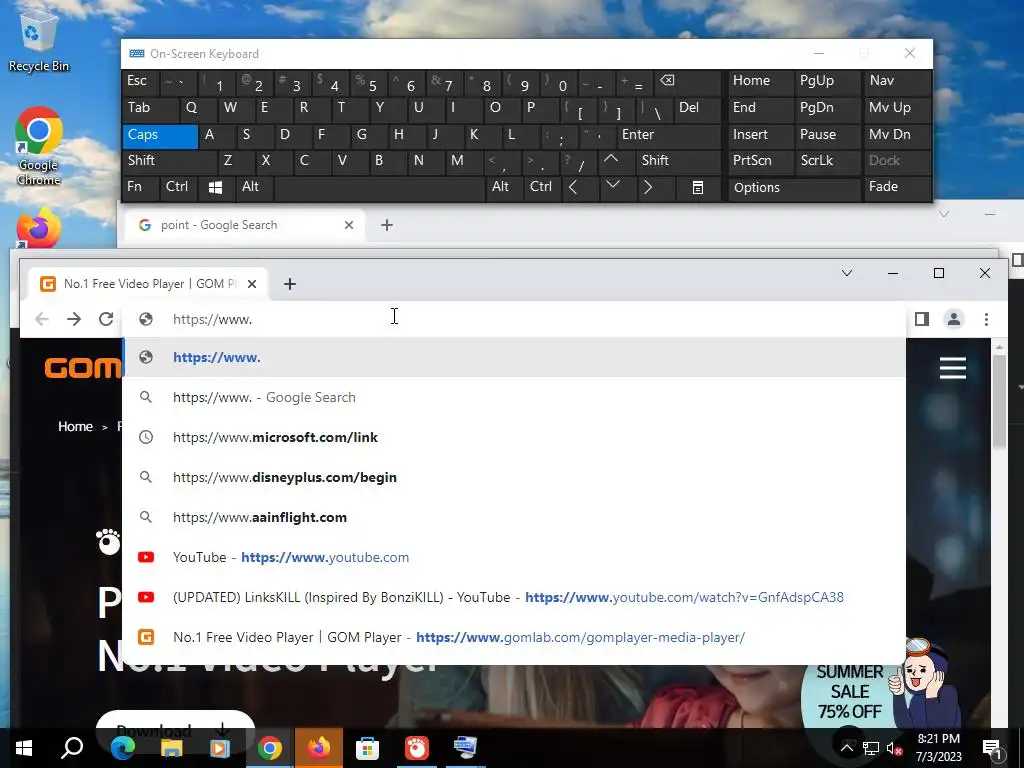Click the Chrome reload page icon

pos(106,319)
